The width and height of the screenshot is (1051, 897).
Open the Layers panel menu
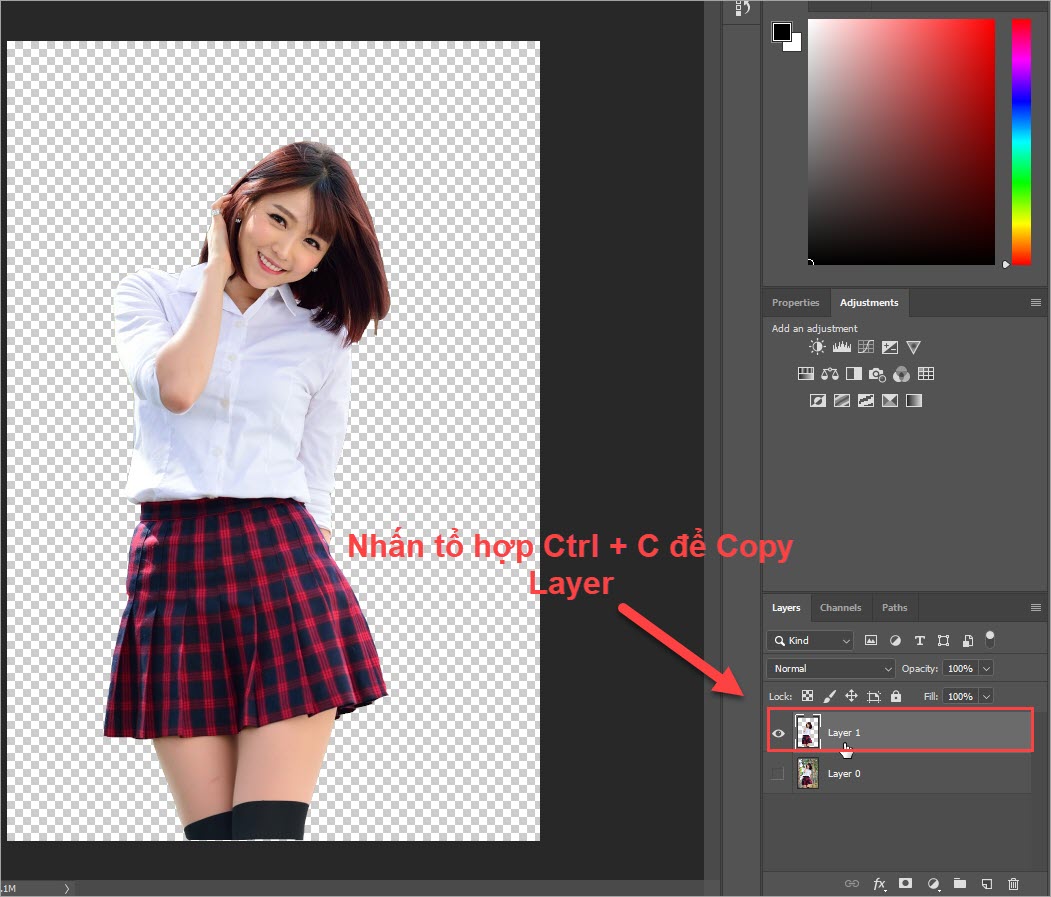pyautogui.click(x=1036, y=607)
